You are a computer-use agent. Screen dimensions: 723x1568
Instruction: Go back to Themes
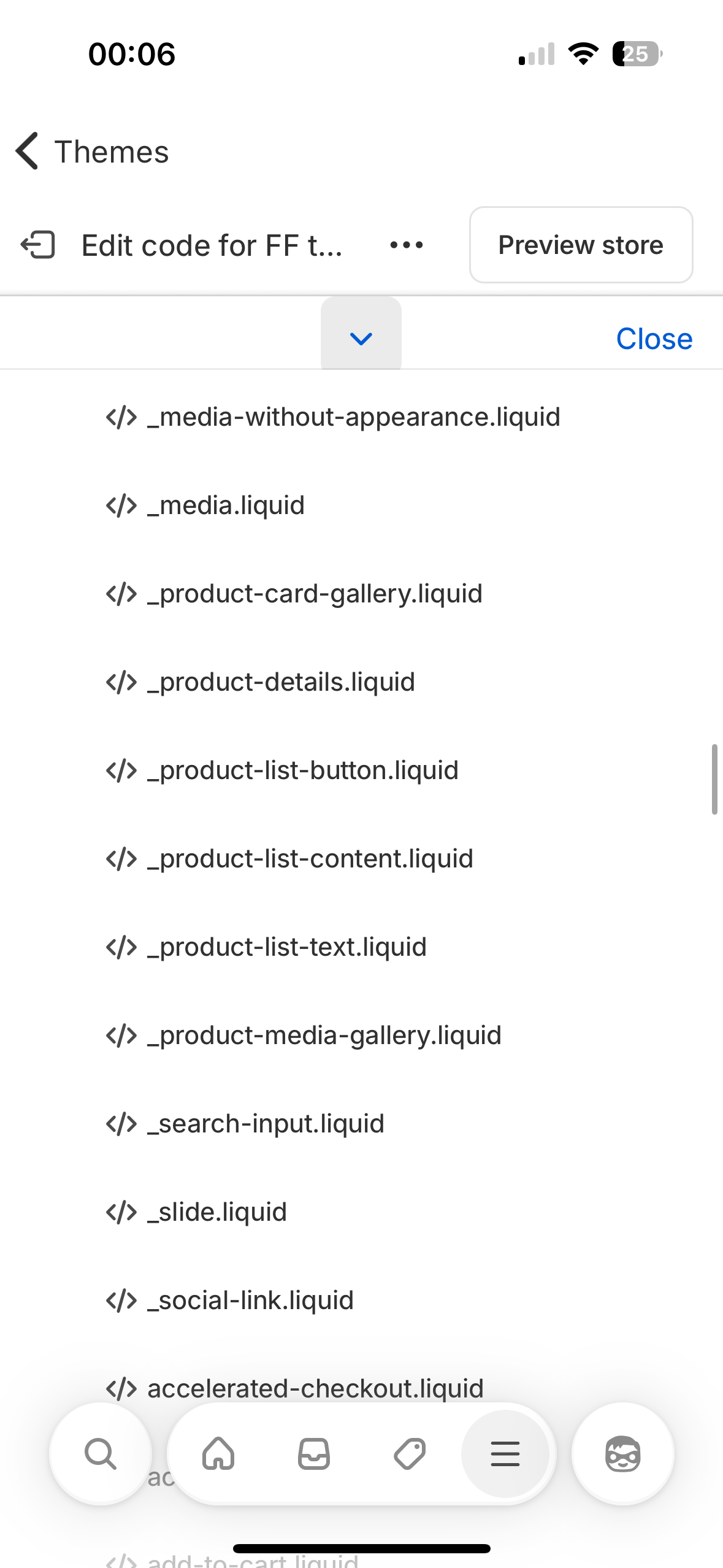pos(92,152)
